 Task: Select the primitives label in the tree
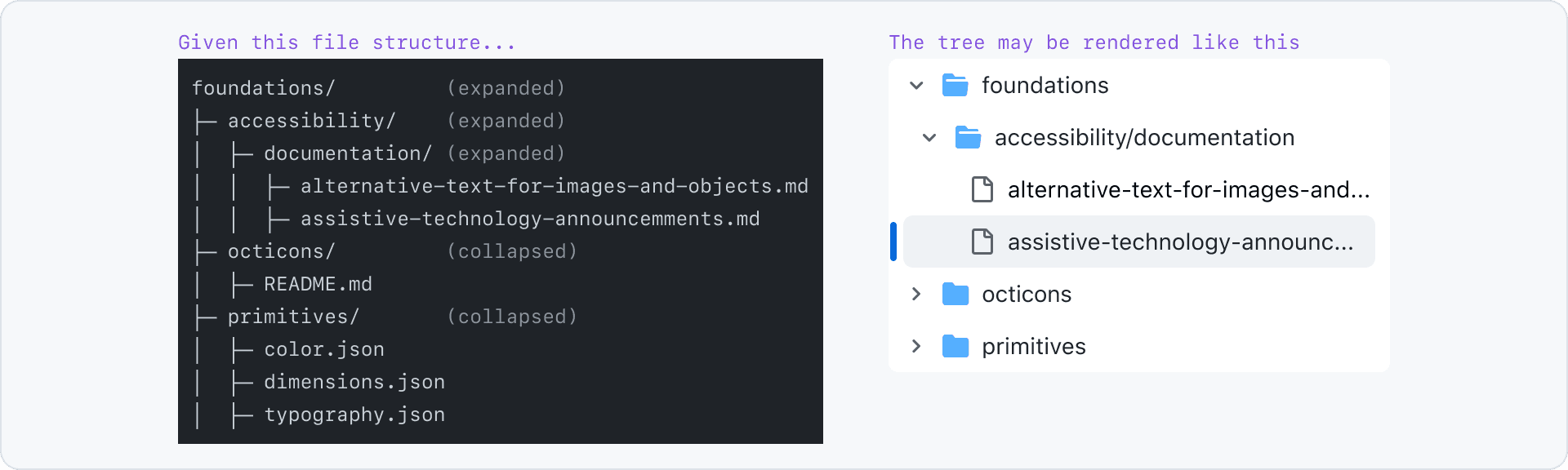(x=1033, y=346)
